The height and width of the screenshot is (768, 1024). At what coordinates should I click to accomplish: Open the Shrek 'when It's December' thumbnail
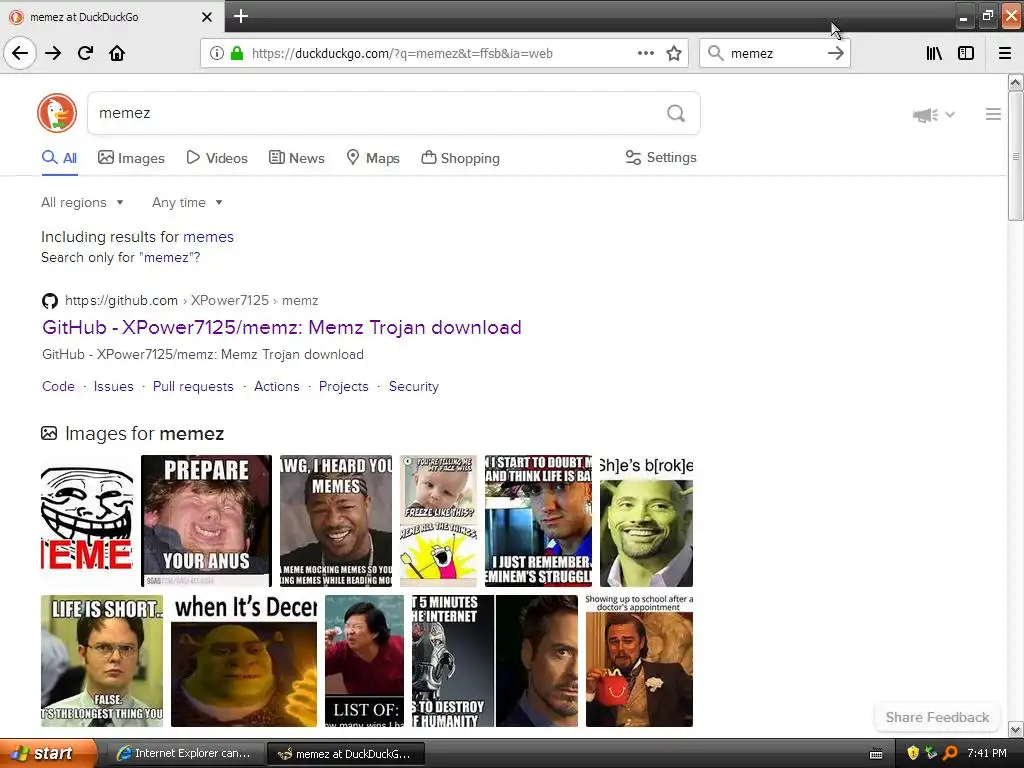pyautogui.click(x=244, y=660)
